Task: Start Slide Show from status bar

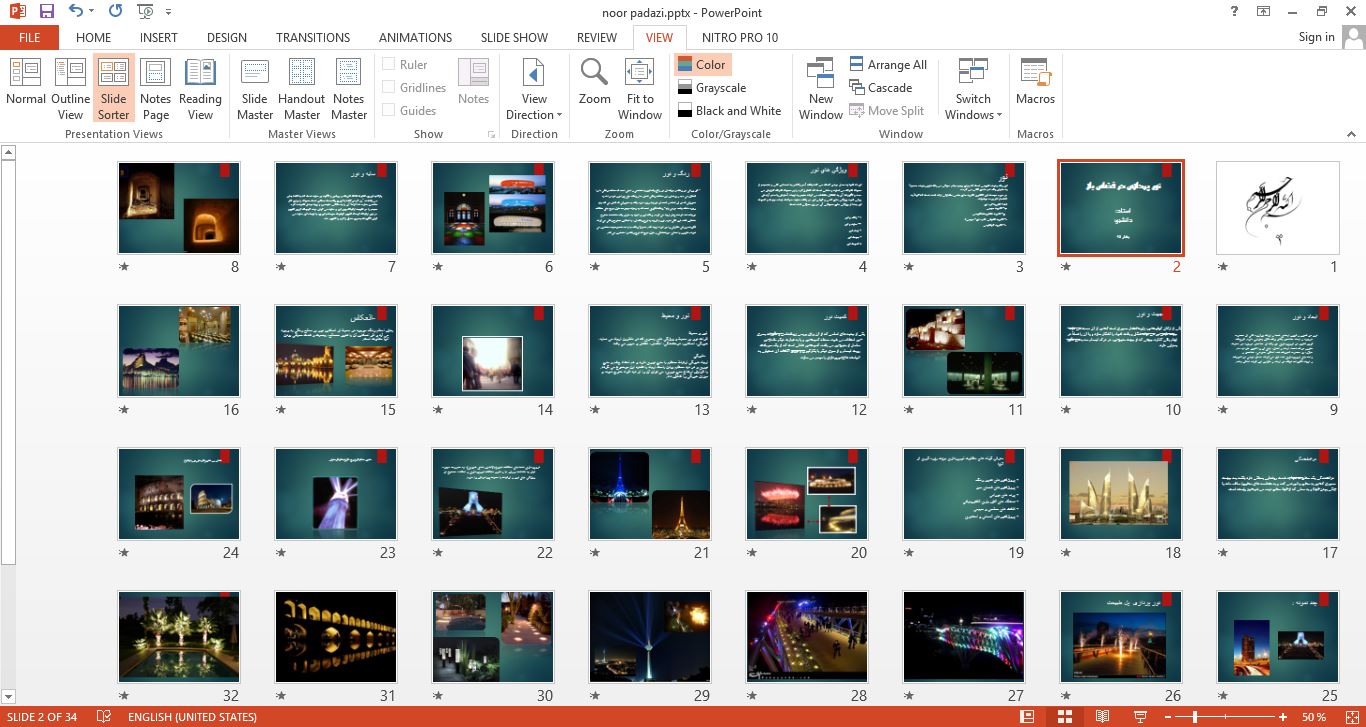Action: (1139, 717)
